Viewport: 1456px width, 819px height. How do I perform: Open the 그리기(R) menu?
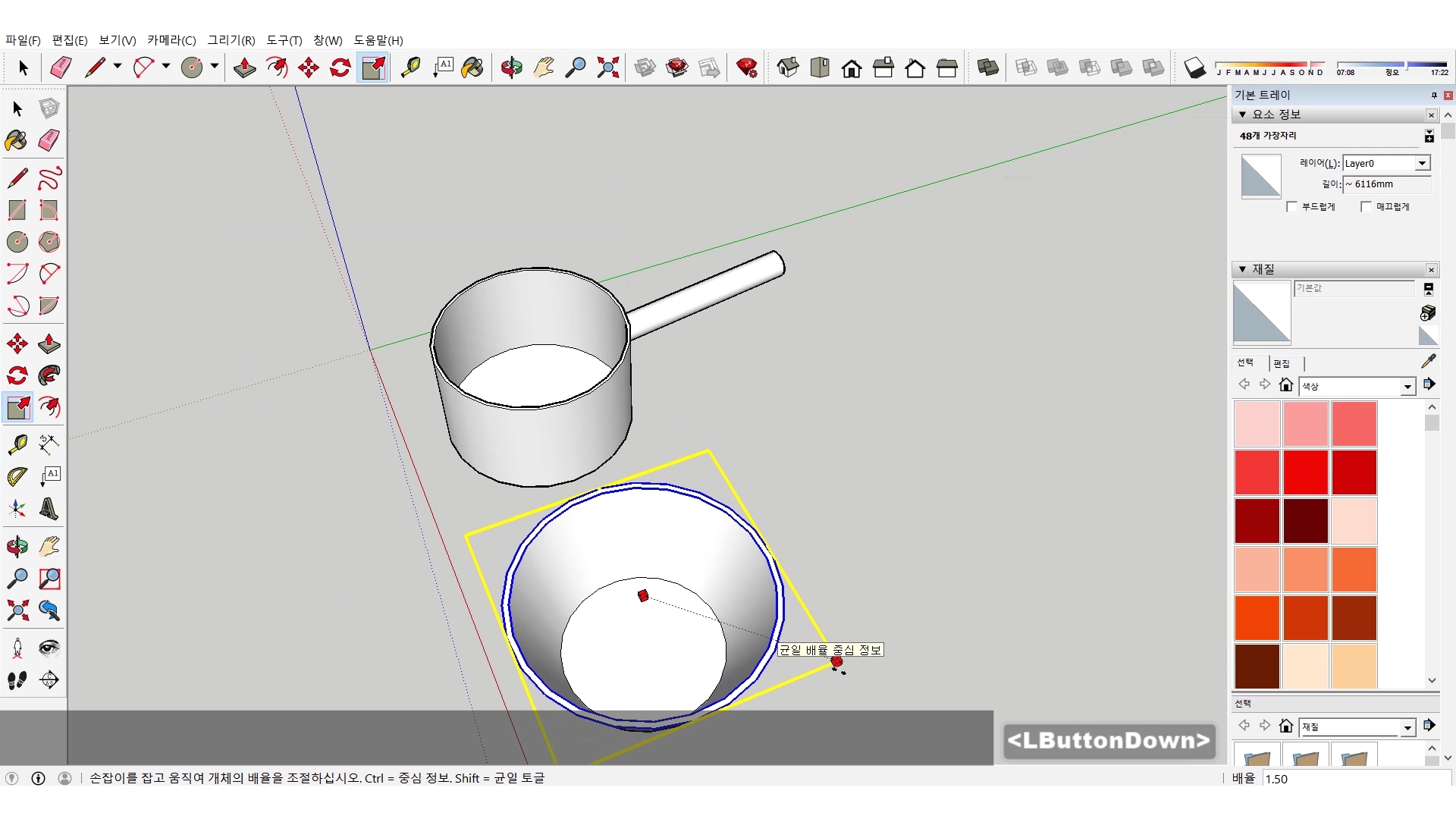[x=231, y=40]
